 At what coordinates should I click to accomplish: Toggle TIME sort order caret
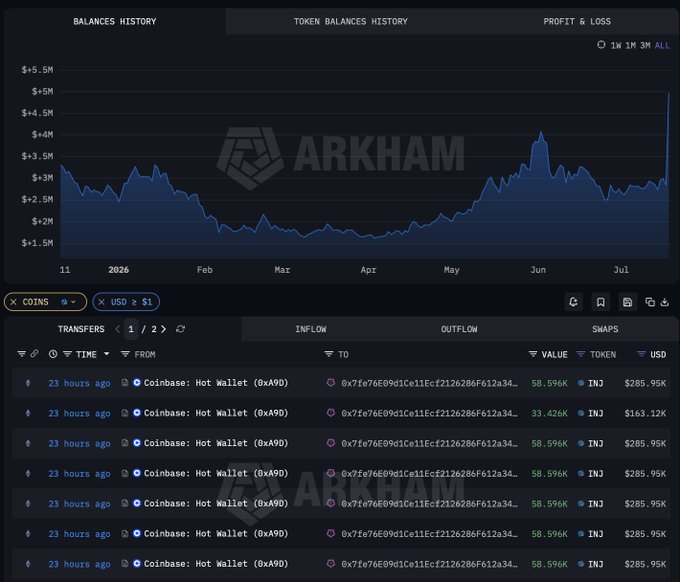click(106, 354)
